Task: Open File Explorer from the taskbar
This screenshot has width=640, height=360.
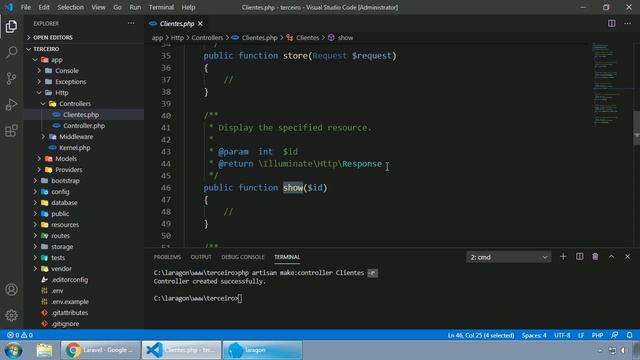Action: [44, 351]
